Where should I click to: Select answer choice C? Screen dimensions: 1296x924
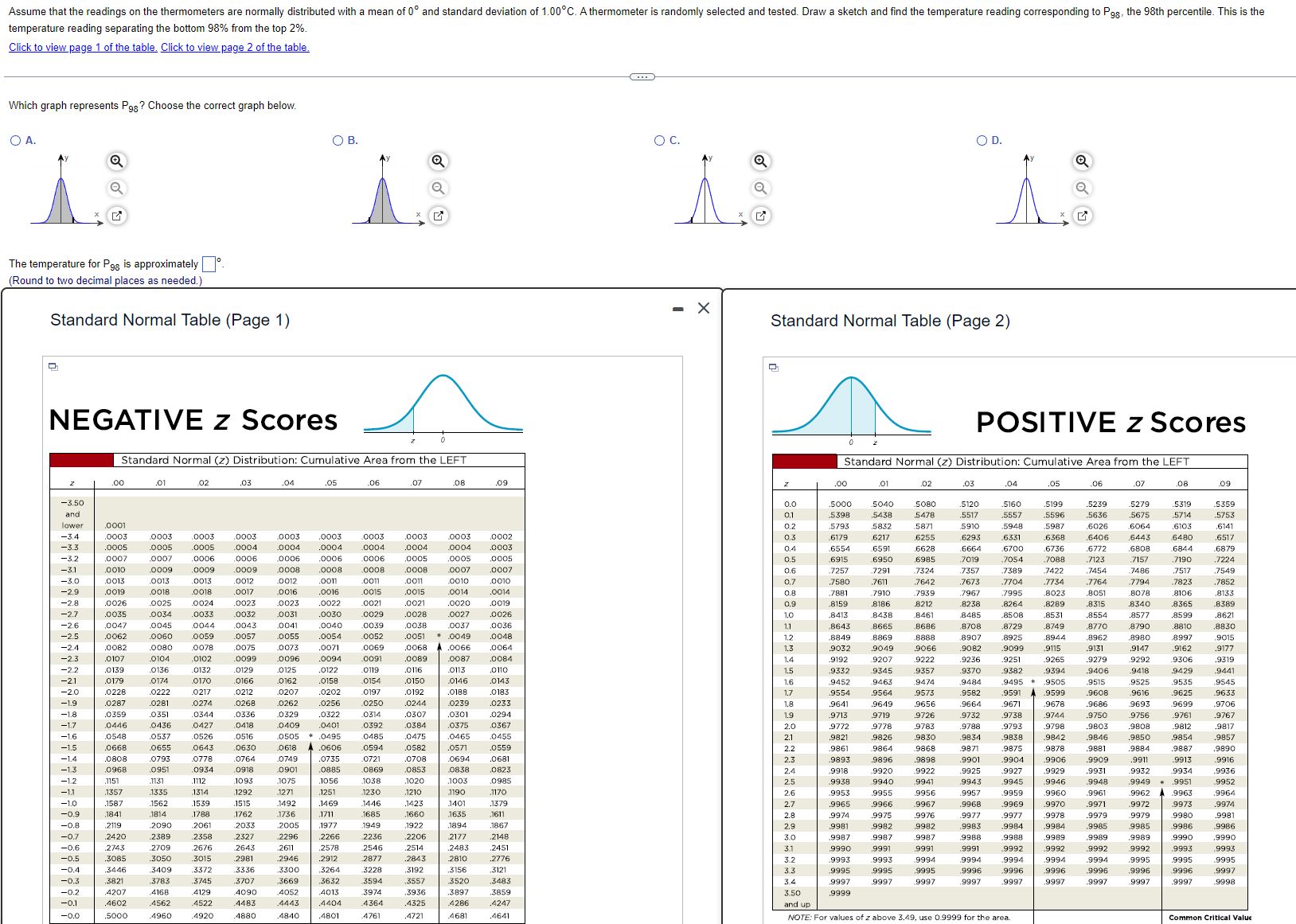pyautogui.click(x=658, y=140)
